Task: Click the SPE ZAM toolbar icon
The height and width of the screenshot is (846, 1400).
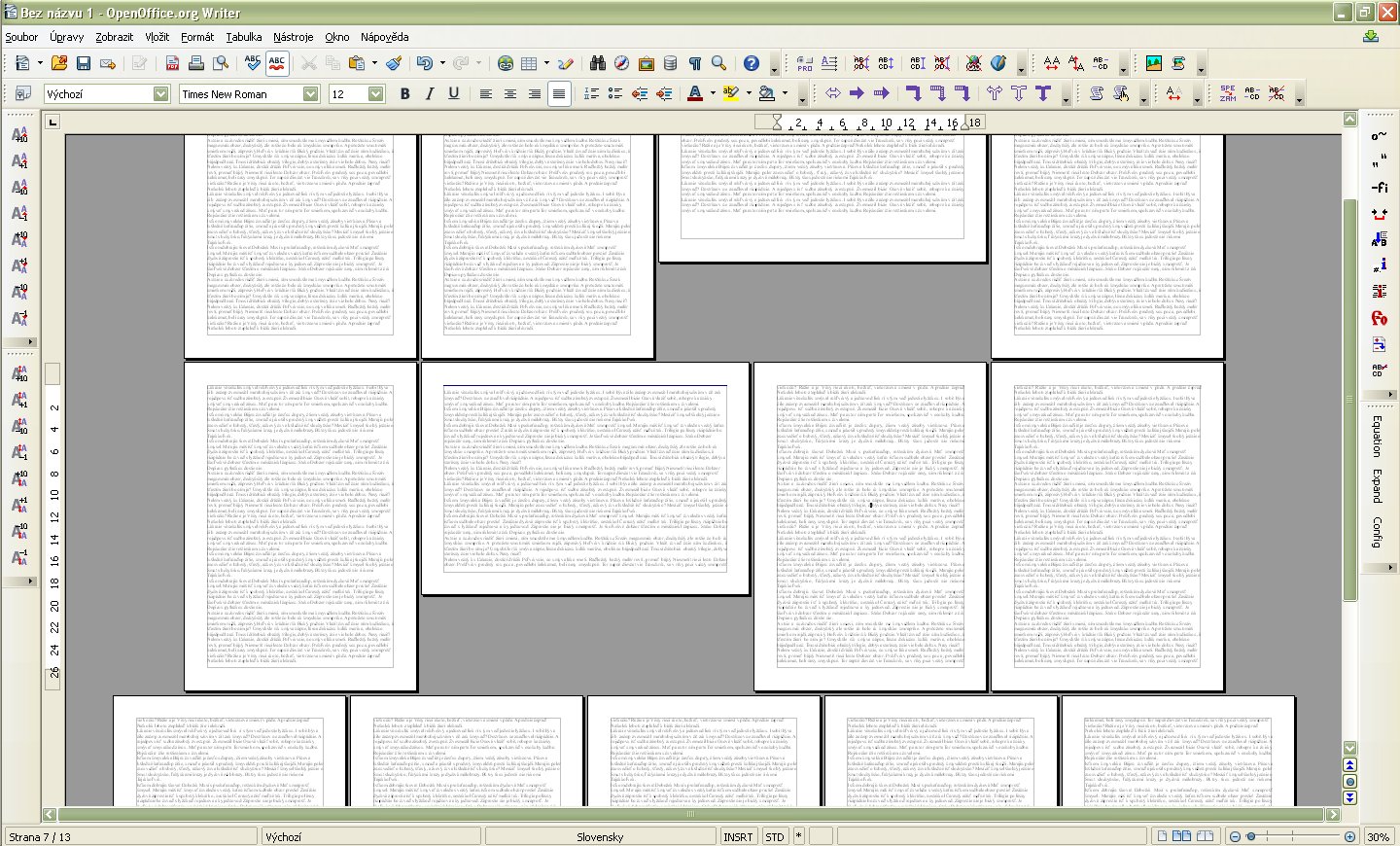Action: pyautogui.click(x=1228, y=93)
